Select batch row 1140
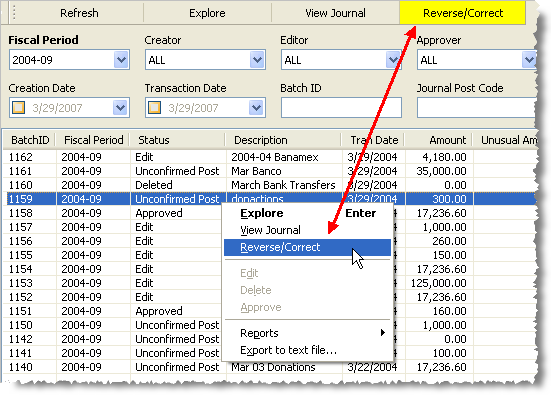The image size is (551, 395). 270,367
